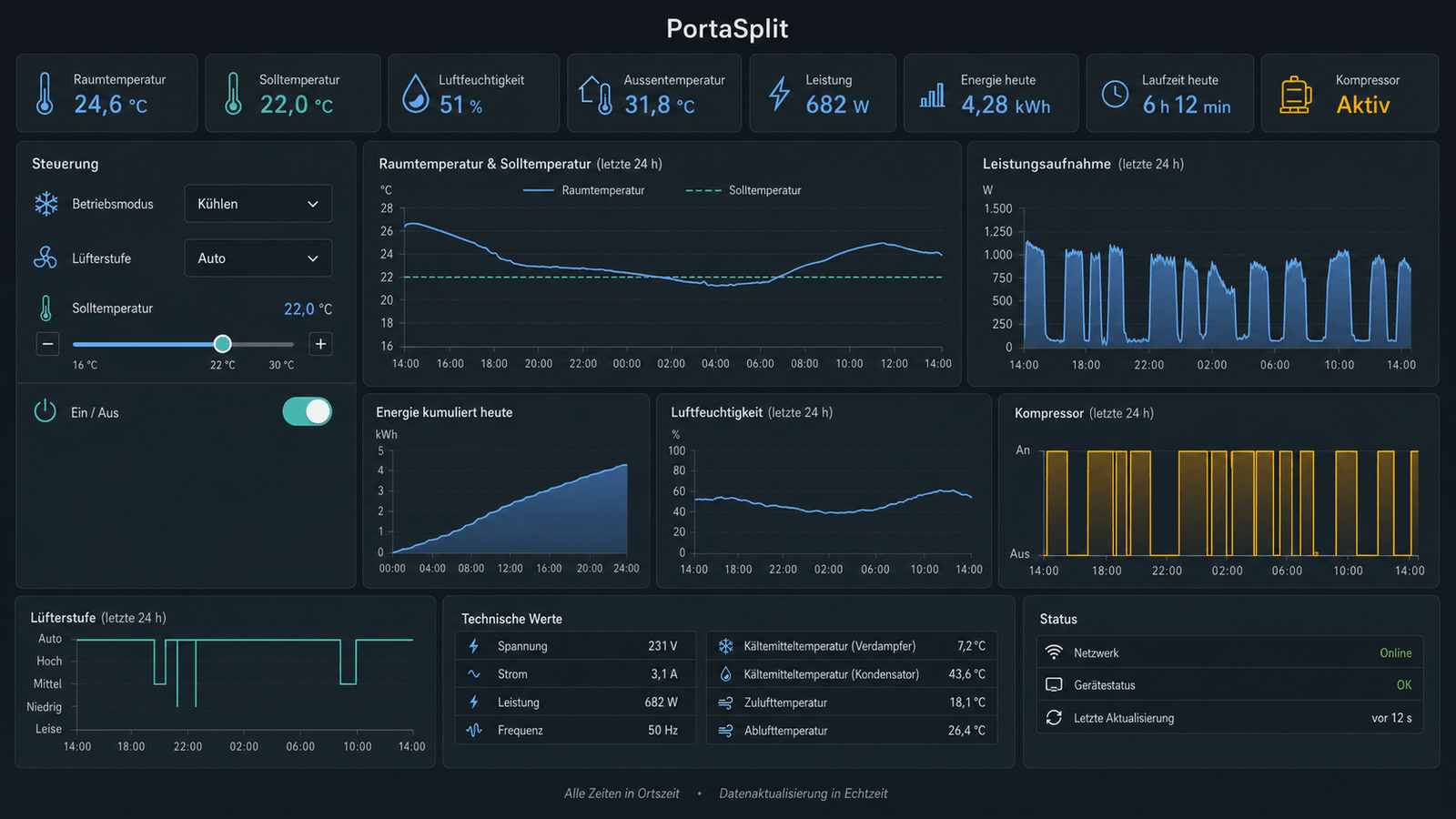The width and height of the screenshot is (1456, 819).
Task: Click the Technische Werte heading
Action: tap(511, 619)
